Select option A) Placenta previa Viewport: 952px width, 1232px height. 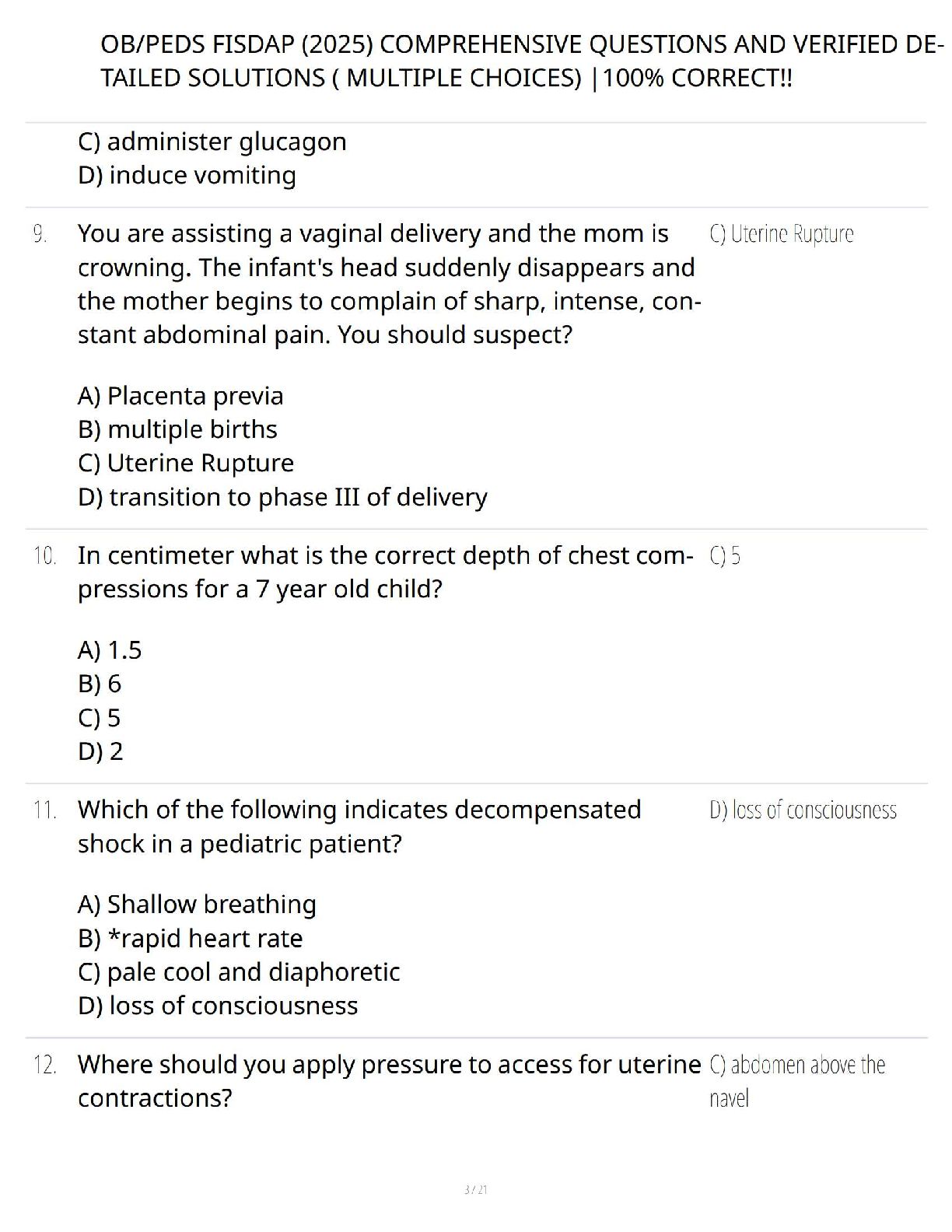(180, 396)
